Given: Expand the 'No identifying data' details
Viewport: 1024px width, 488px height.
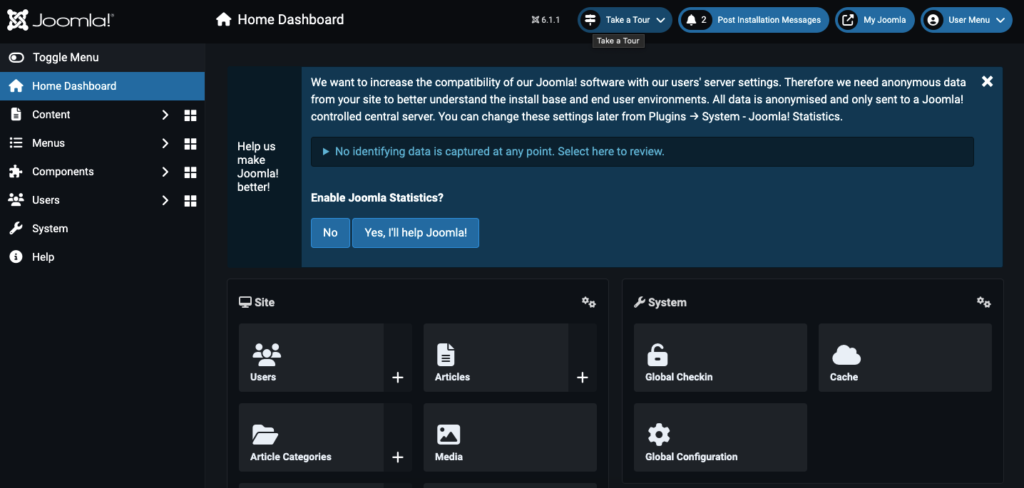Looking at the screenshot, I should coord(642,152).
